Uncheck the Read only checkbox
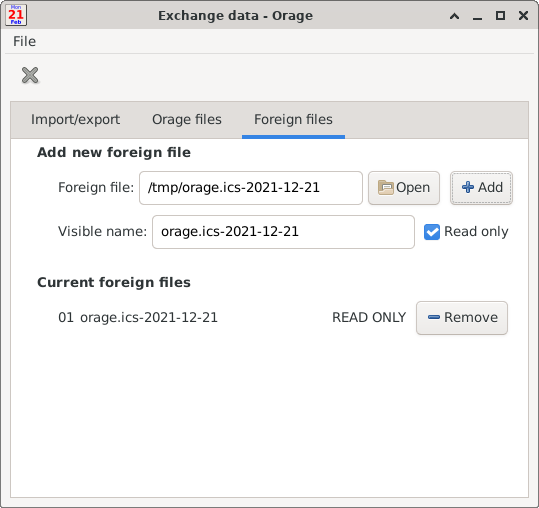539x508 pixels. pyautogui.click(x=432, y=232)
